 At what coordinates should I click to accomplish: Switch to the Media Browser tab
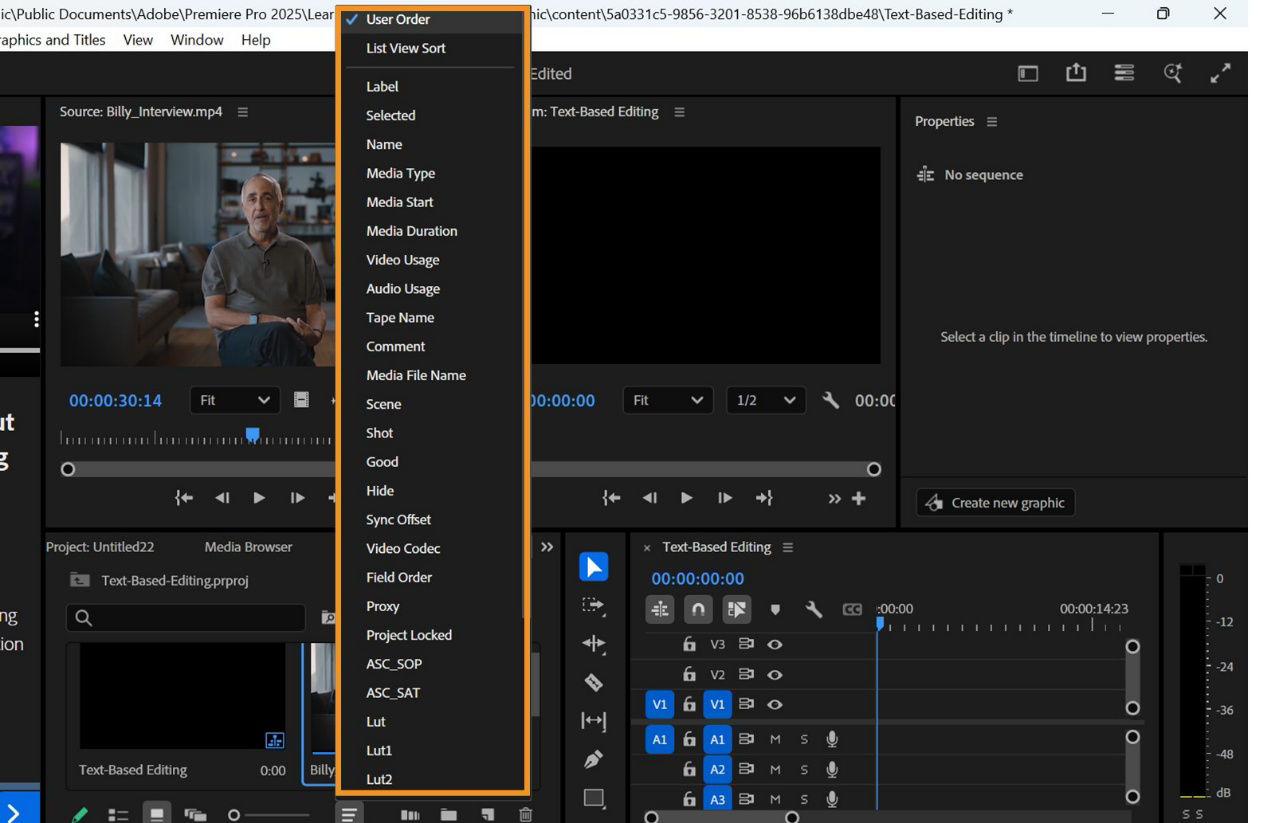coord(247,547)
